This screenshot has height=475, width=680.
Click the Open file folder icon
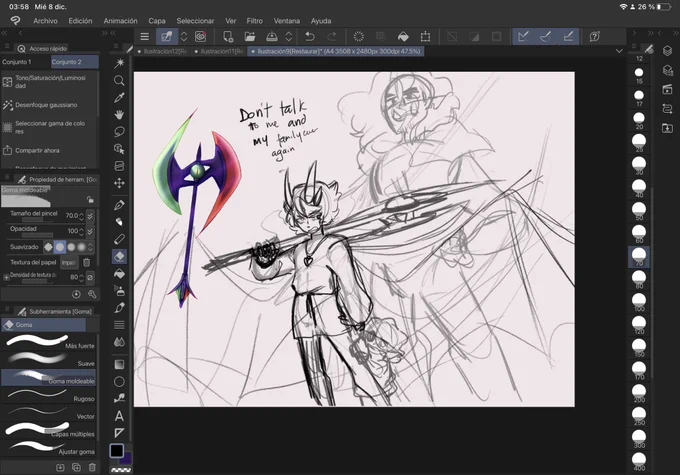(250, 37)
